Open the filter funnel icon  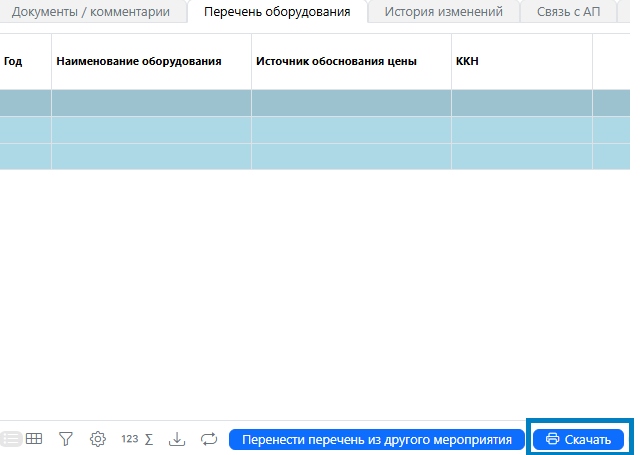66,438
